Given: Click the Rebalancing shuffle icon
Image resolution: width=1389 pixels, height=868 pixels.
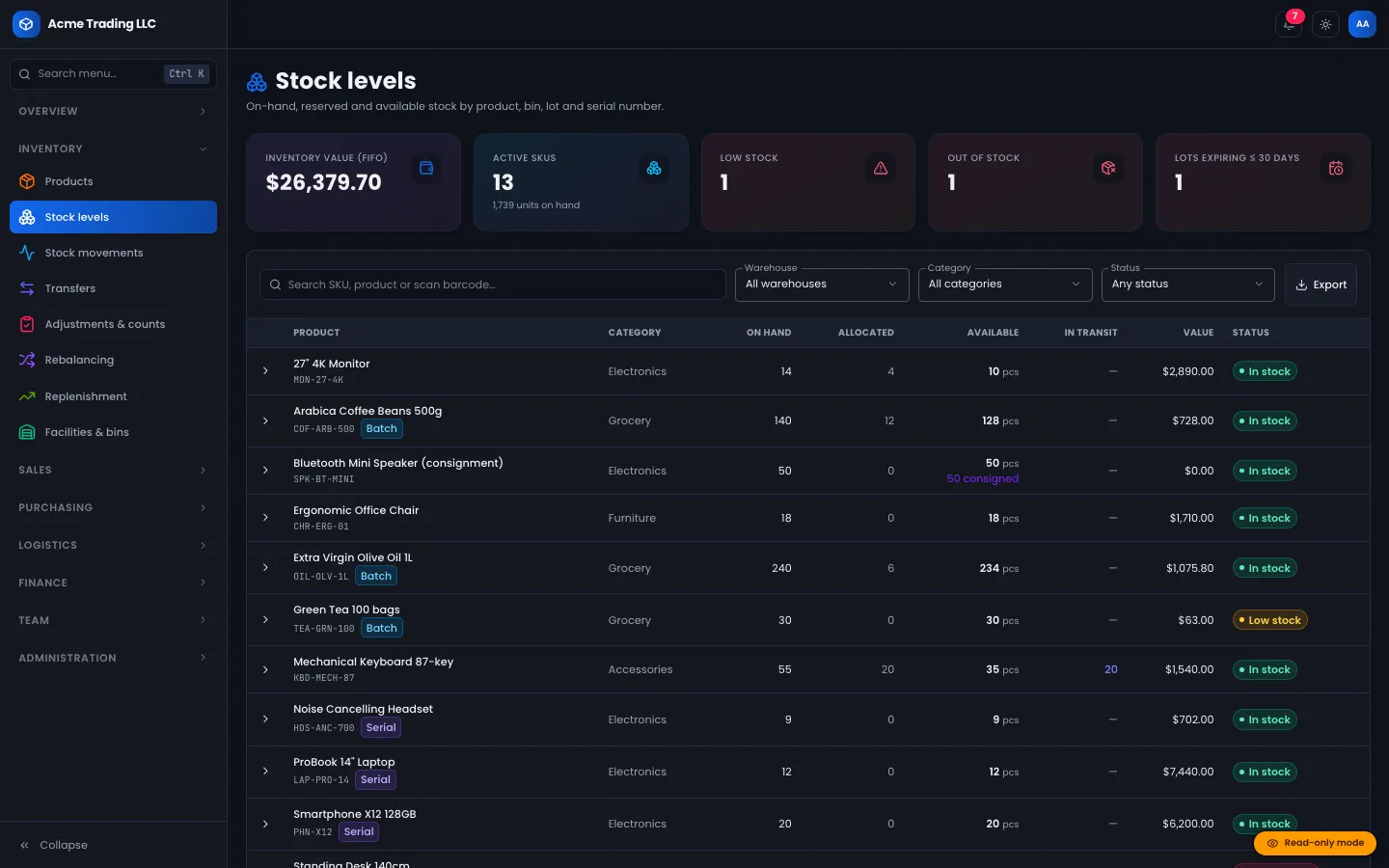Looking at the screenshot, I should 27,360.
